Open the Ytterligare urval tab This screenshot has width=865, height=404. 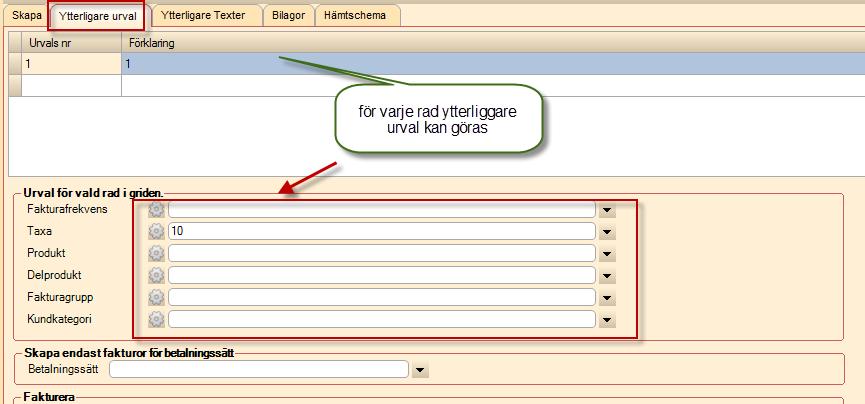(97, 17)
